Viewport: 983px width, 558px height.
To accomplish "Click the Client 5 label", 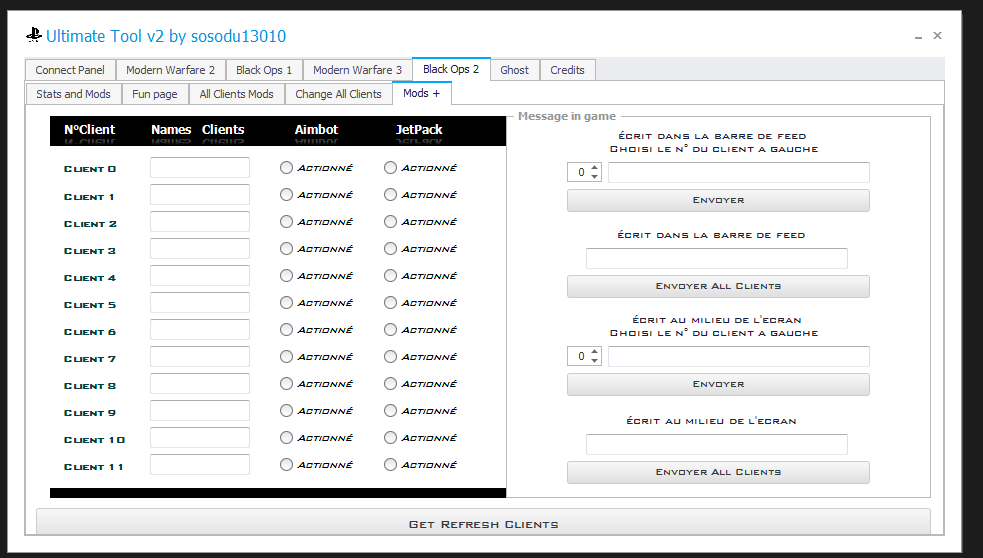I will tap(90, 305).
